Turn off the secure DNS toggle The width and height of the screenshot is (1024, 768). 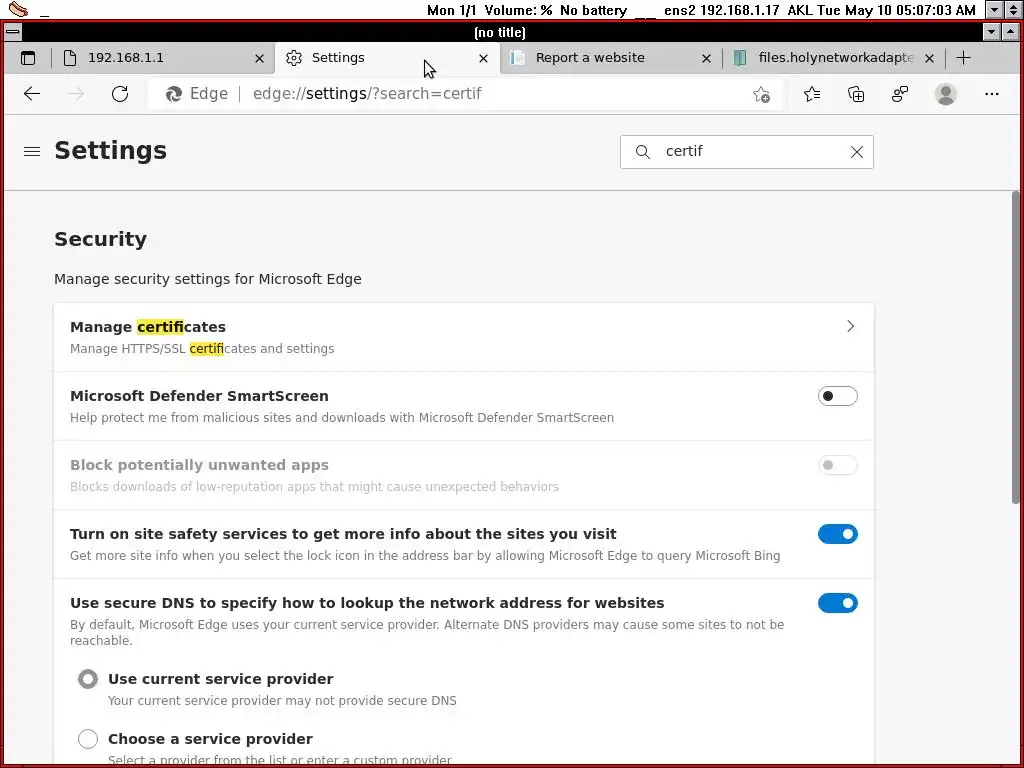[x=837, y=603]
